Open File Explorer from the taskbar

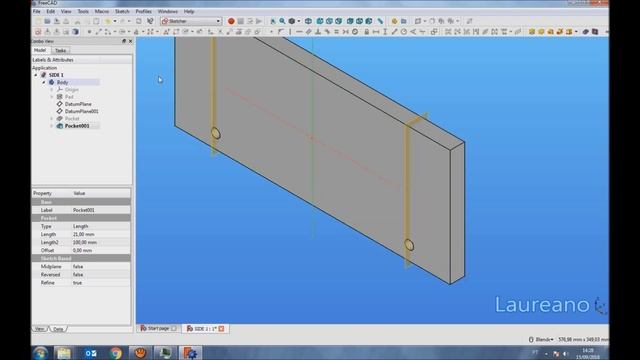pyautogui.click(x=64, y=353)
